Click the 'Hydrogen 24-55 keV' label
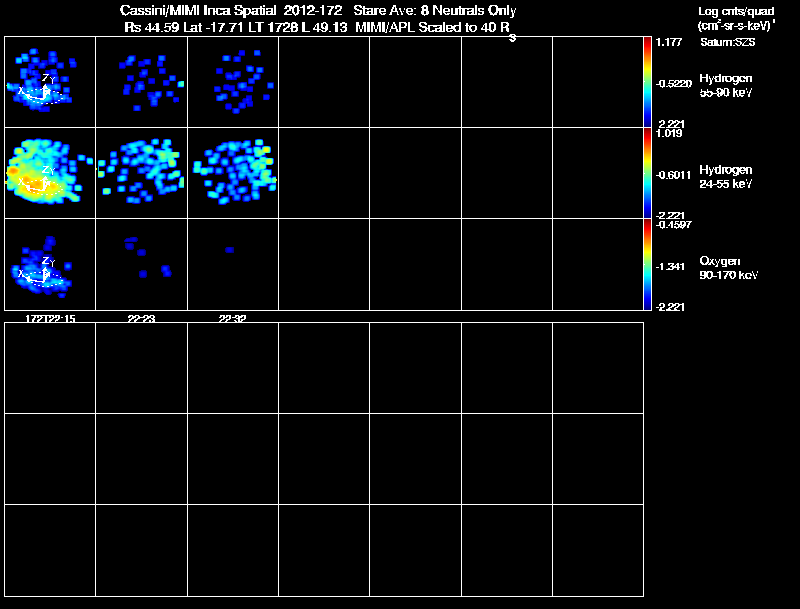This screenshot has width=800, height=609. click(x=726, y=176)
